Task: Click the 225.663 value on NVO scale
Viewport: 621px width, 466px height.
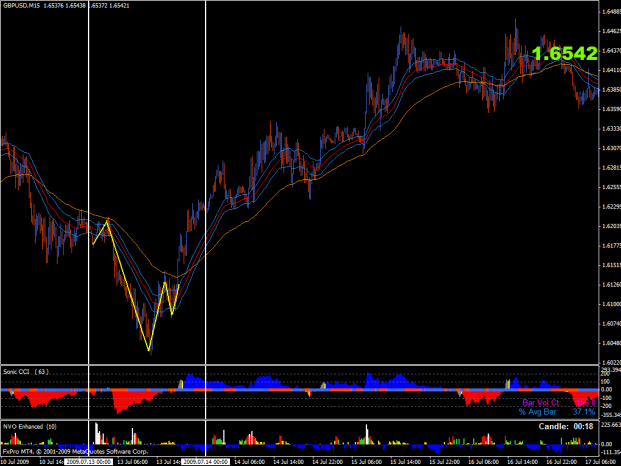Action: click(611, 424)
